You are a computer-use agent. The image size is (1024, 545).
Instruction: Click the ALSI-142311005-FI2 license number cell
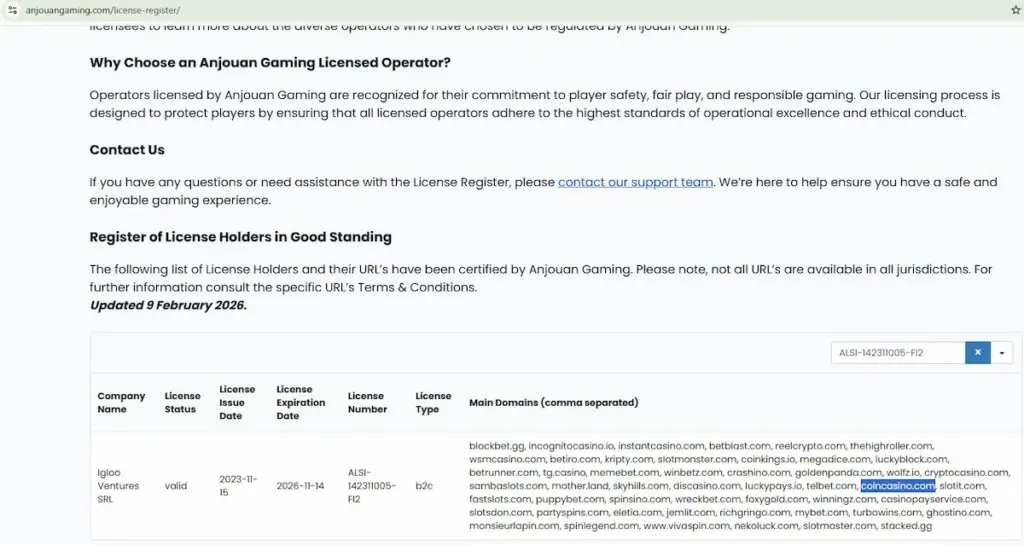[x=372, y=486]
